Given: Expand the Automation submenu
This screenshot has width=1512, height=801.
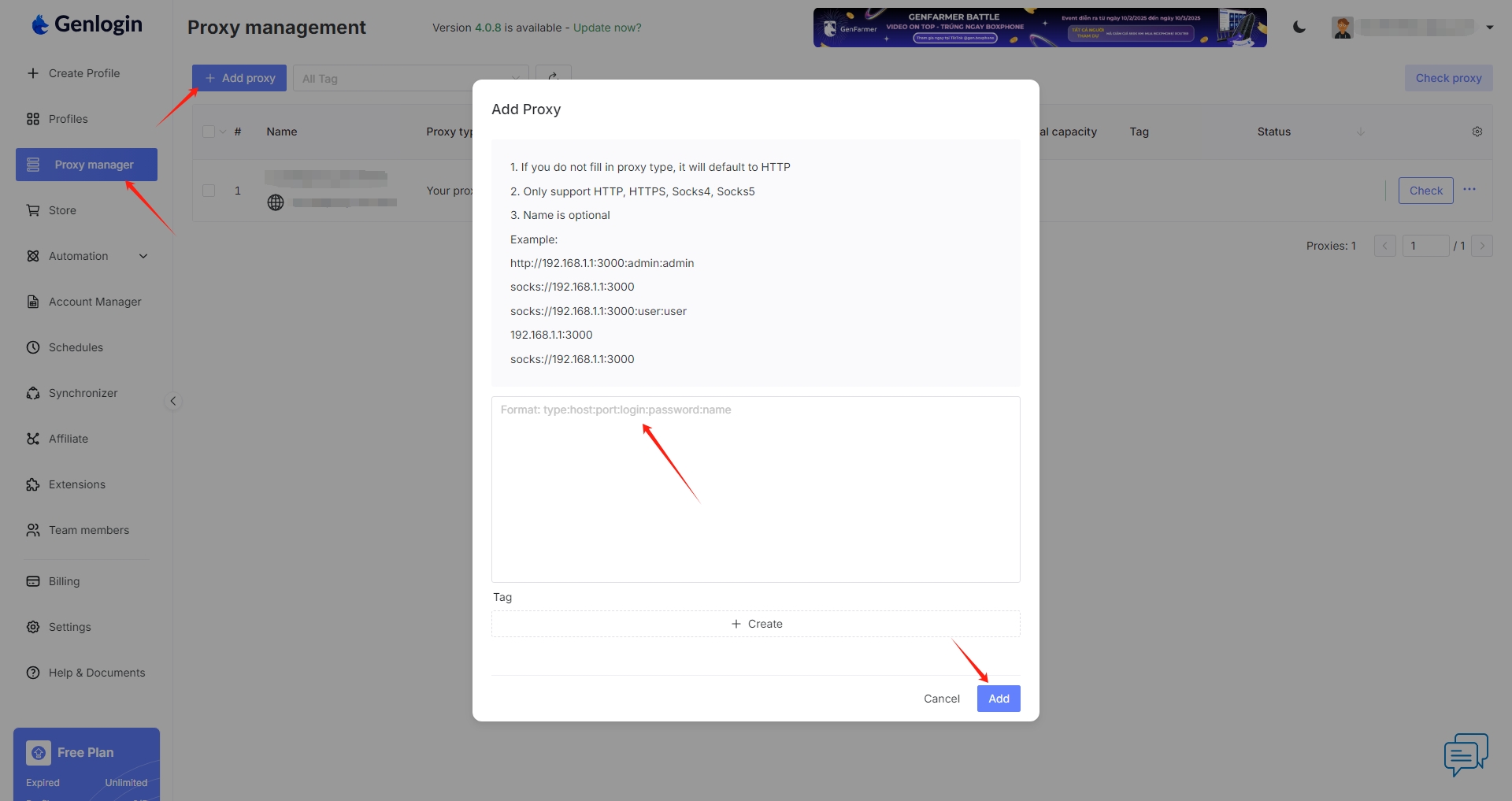Looking at the screenshot, I should [143, 256].
